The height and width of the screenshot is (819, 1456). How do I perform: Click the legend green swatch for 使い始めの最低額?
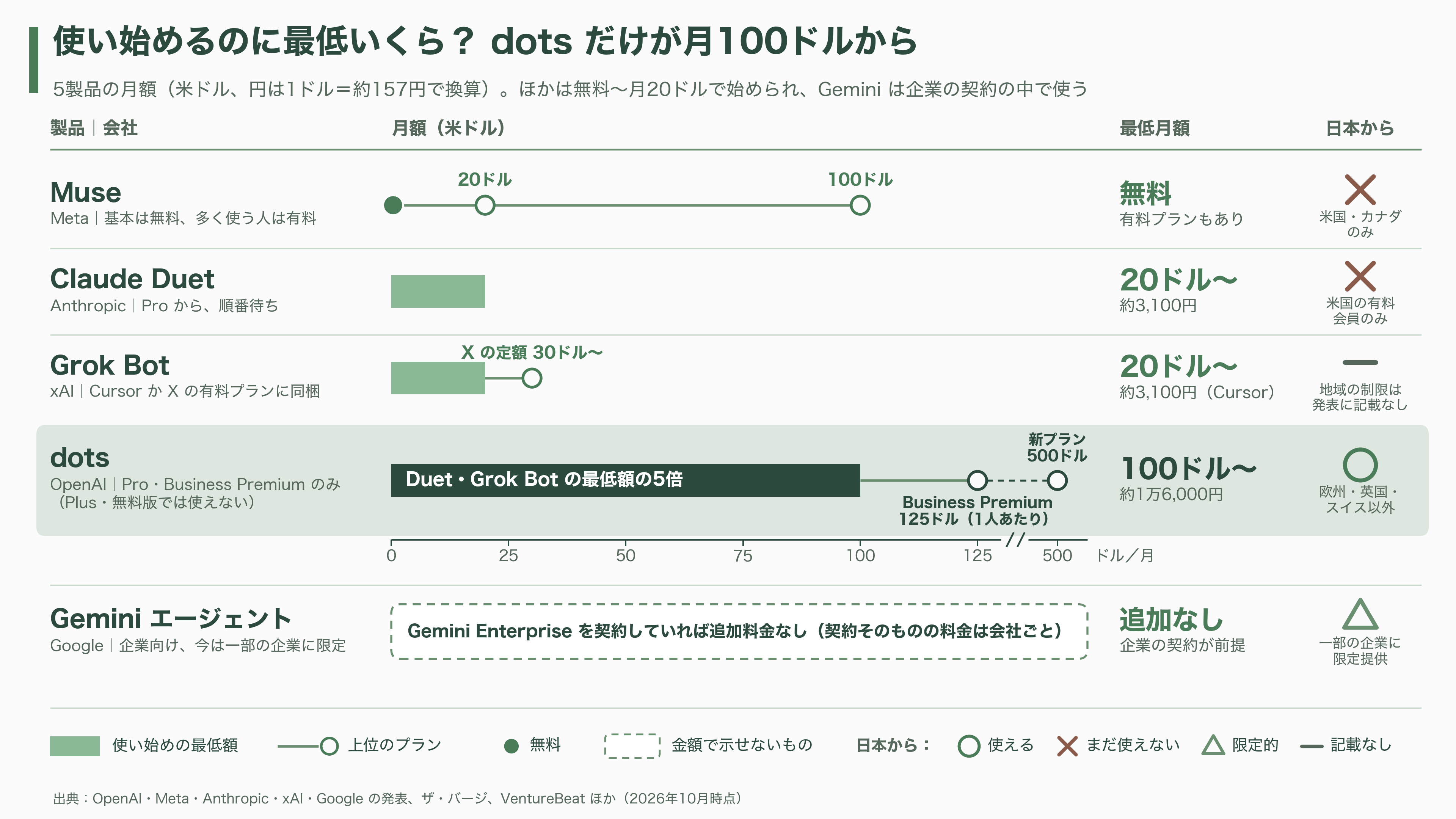[x=75, y=746]
